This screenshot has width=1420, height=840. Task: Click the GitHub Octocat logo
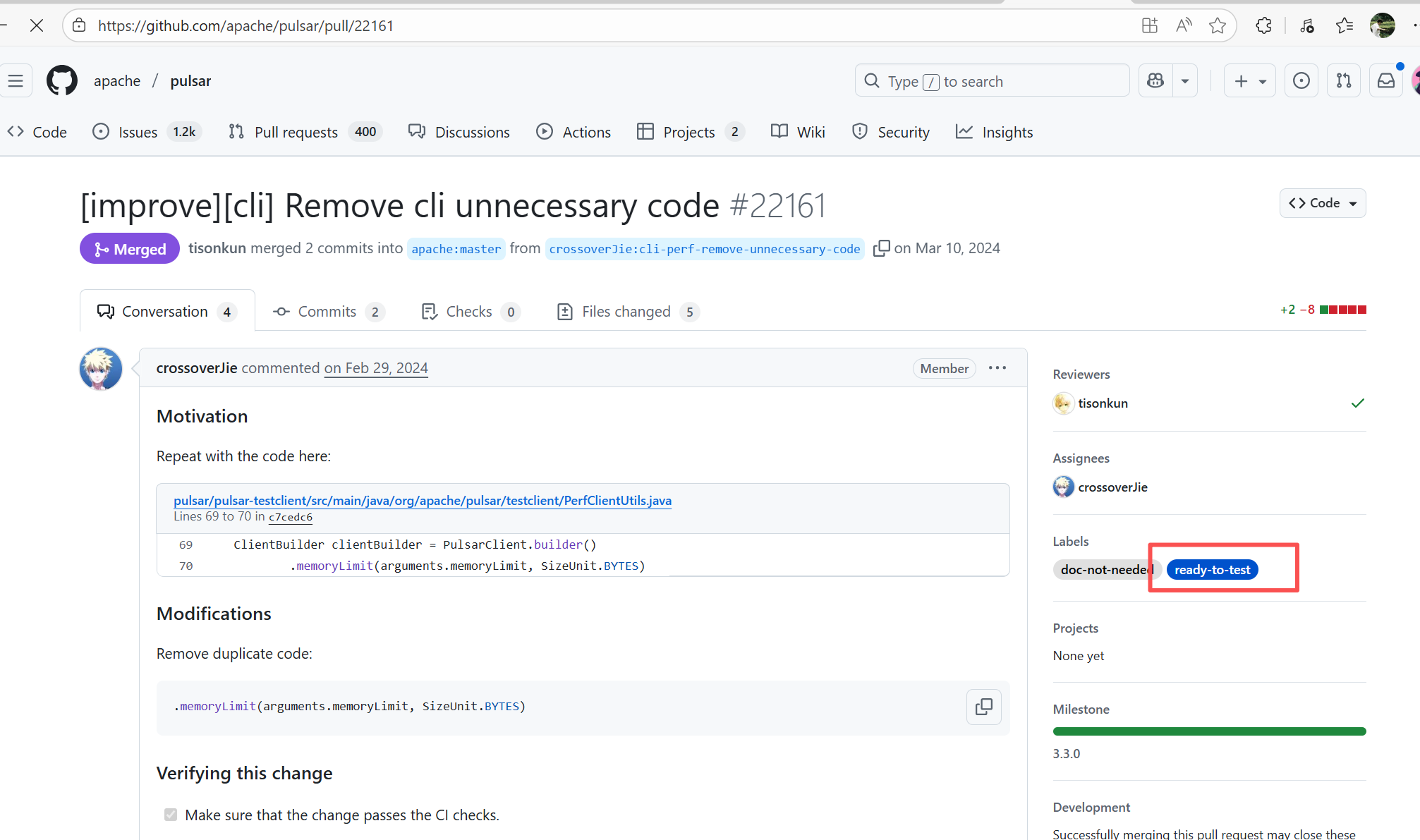62,81
